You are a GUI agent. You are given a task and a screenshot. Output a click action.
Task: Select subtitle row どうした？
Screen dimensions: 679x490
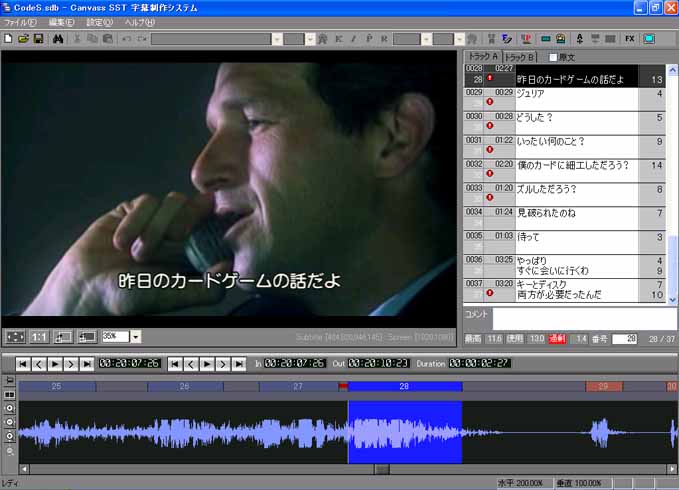(x=564, y=122)
